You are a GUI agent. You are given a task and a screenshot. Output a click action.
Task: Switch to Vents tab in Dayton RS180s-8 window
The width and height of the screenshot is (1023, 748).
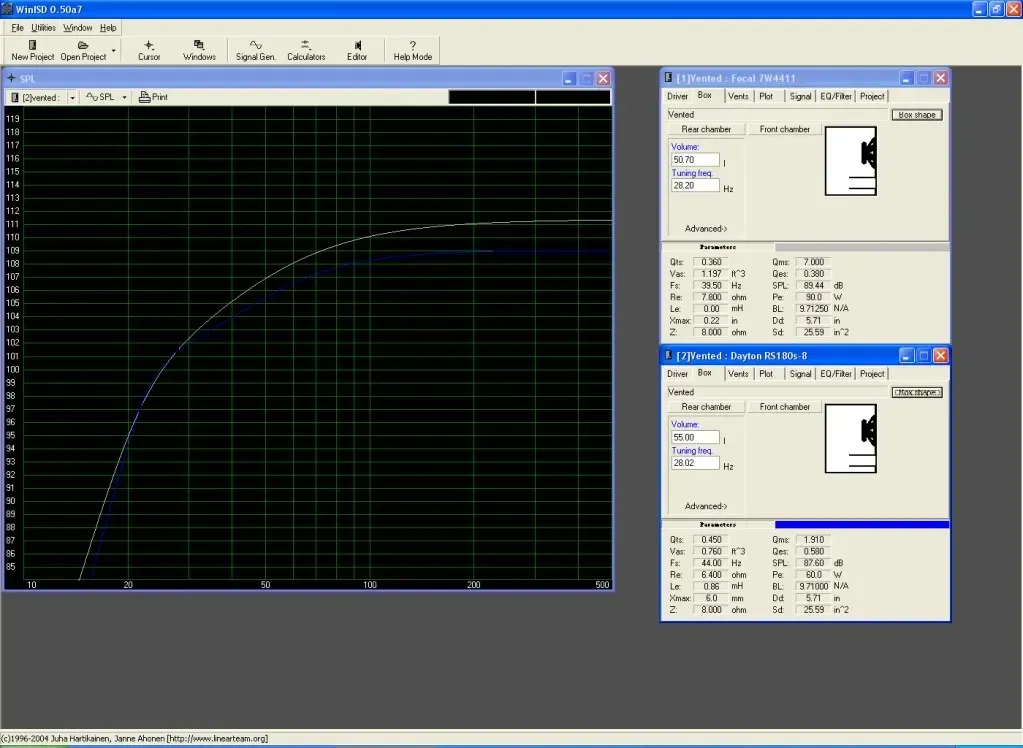click(x=738, y=374)
